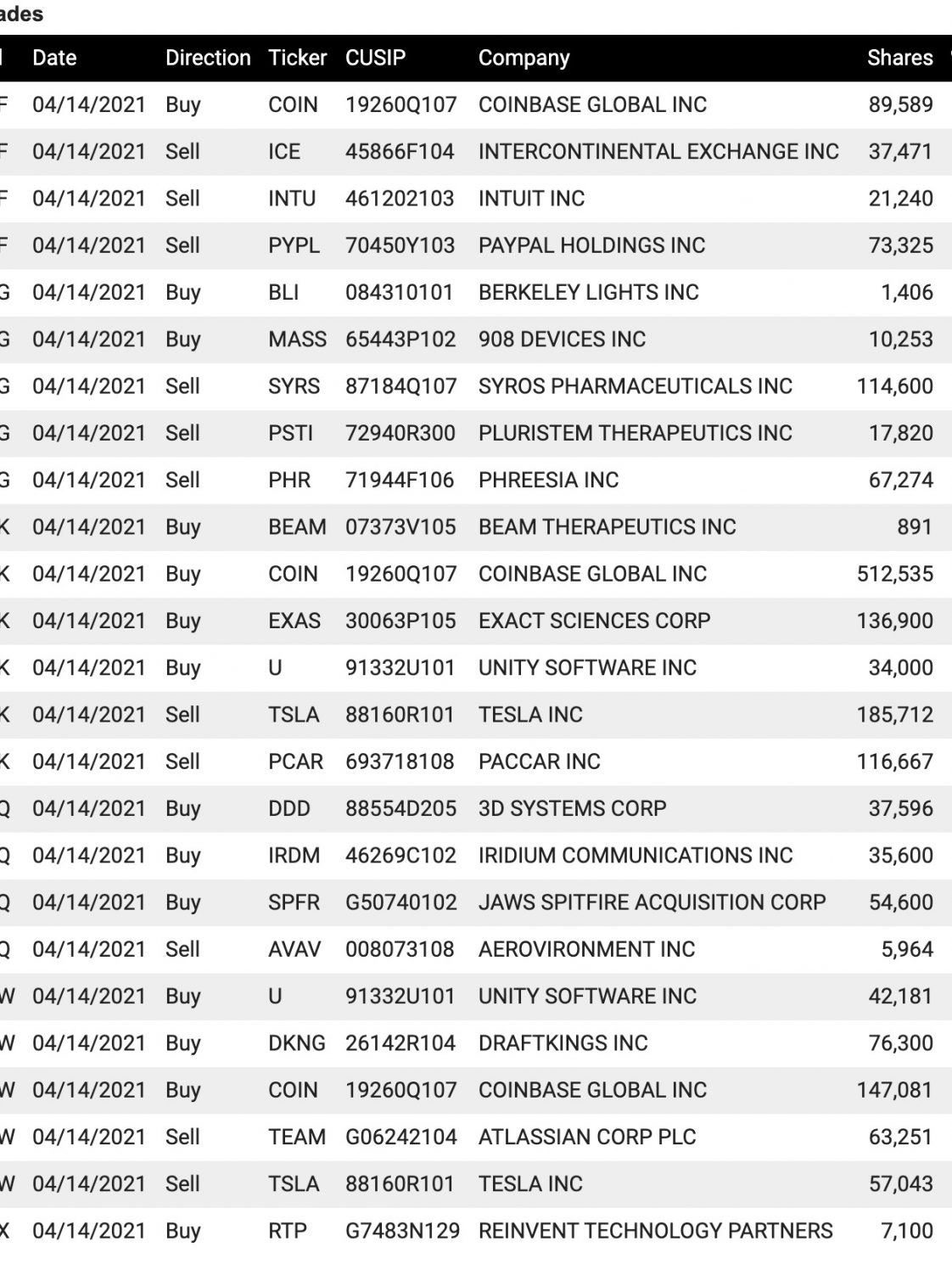Click the 512,535 shares cell
Image resolution: width=952 pixels, height=1270 pixels.
(x=894, y=574)
